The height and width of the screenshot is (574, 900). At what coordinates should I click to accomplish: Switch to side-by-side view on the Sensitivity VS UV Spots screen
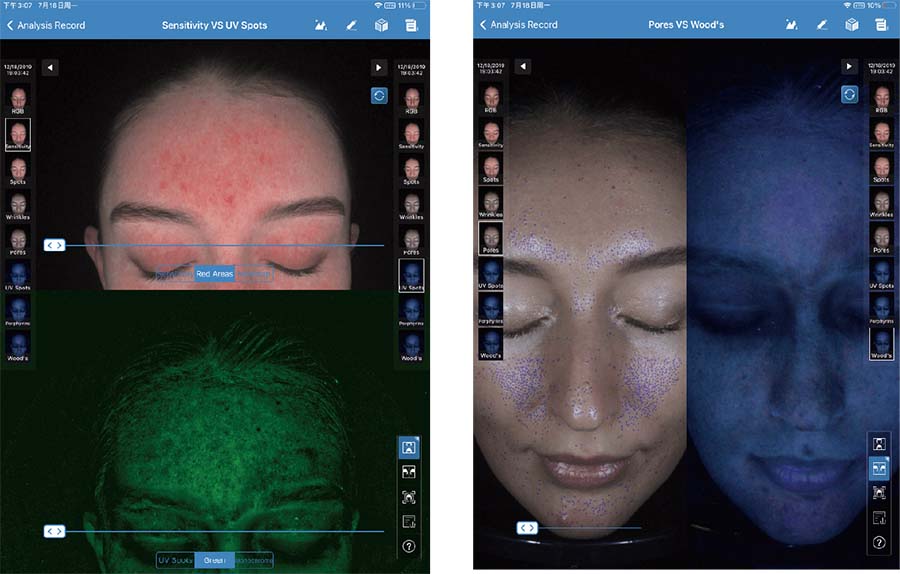pyautogui.click(x=408, y=472)
